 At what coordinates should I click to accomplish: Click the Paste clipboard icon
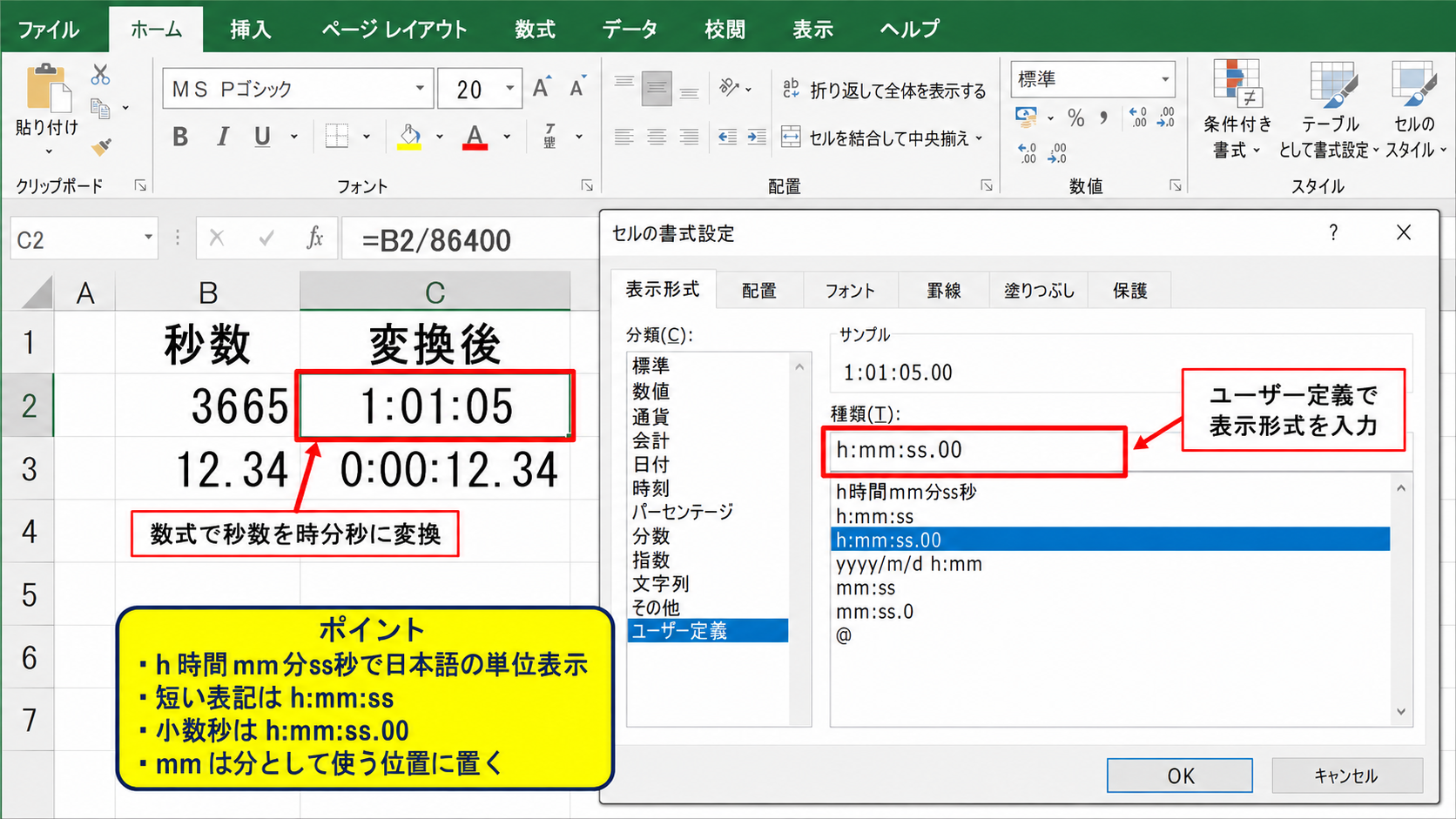click(x=48, y=88)
